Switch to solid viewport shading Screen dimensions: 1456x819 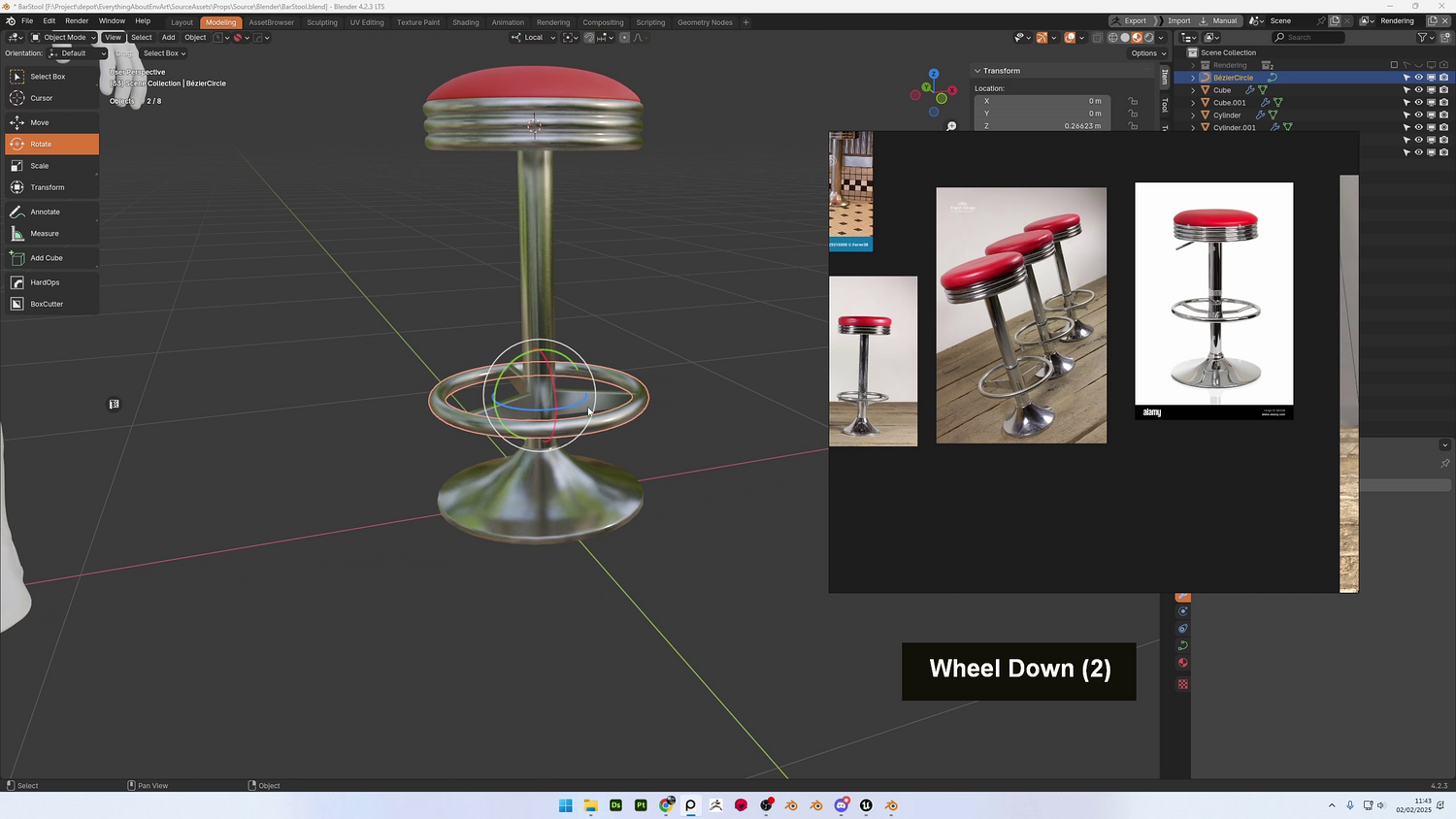(1125, 38)
